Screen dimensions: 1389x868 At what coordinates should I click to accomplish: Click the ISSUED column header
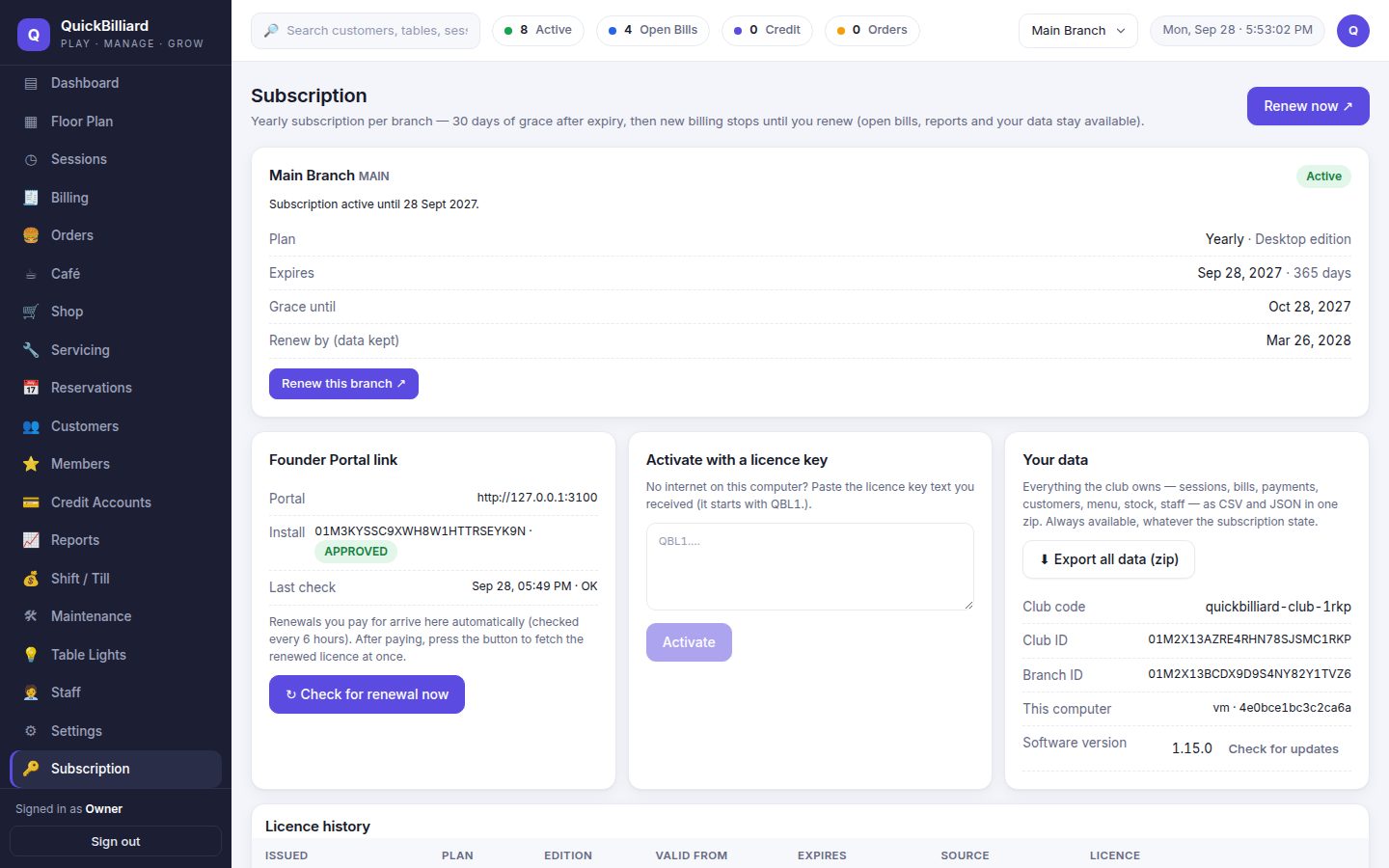click(x=286, y=855)
